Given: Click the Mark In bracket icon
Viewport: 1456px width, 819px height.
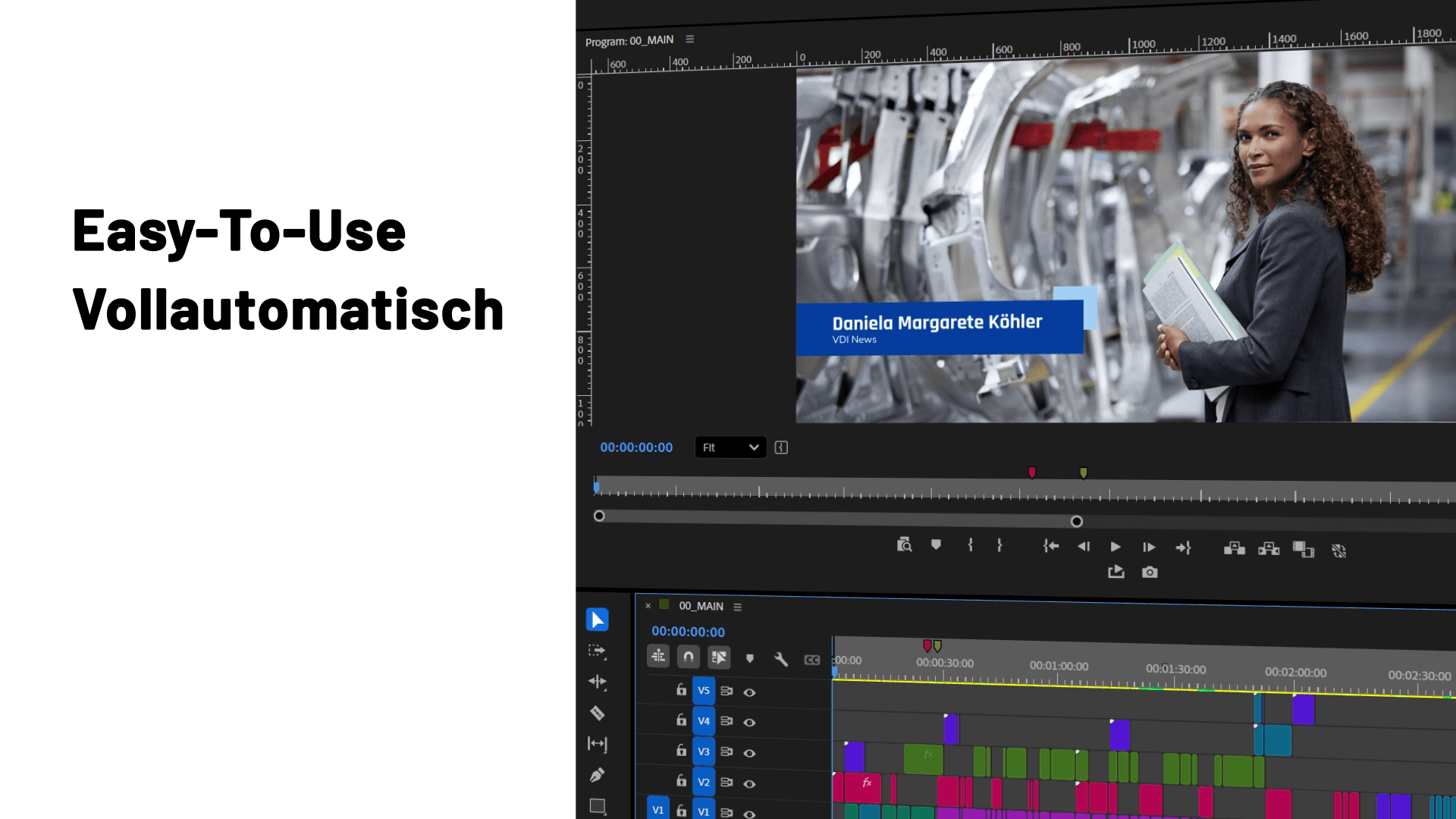Looking at the screenshot, I should (x=970, y=544).
